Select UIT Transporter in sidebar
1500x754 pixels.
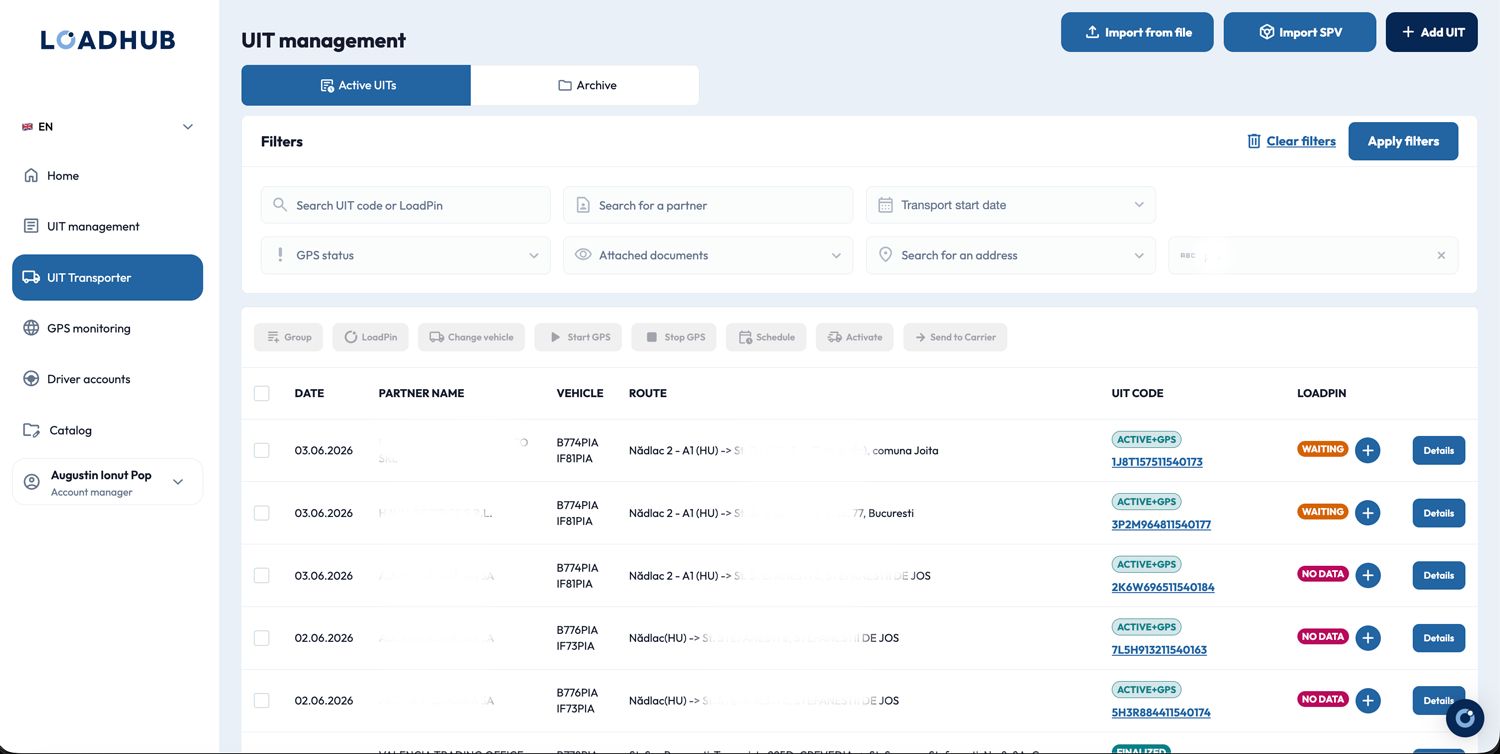[108, 277]
